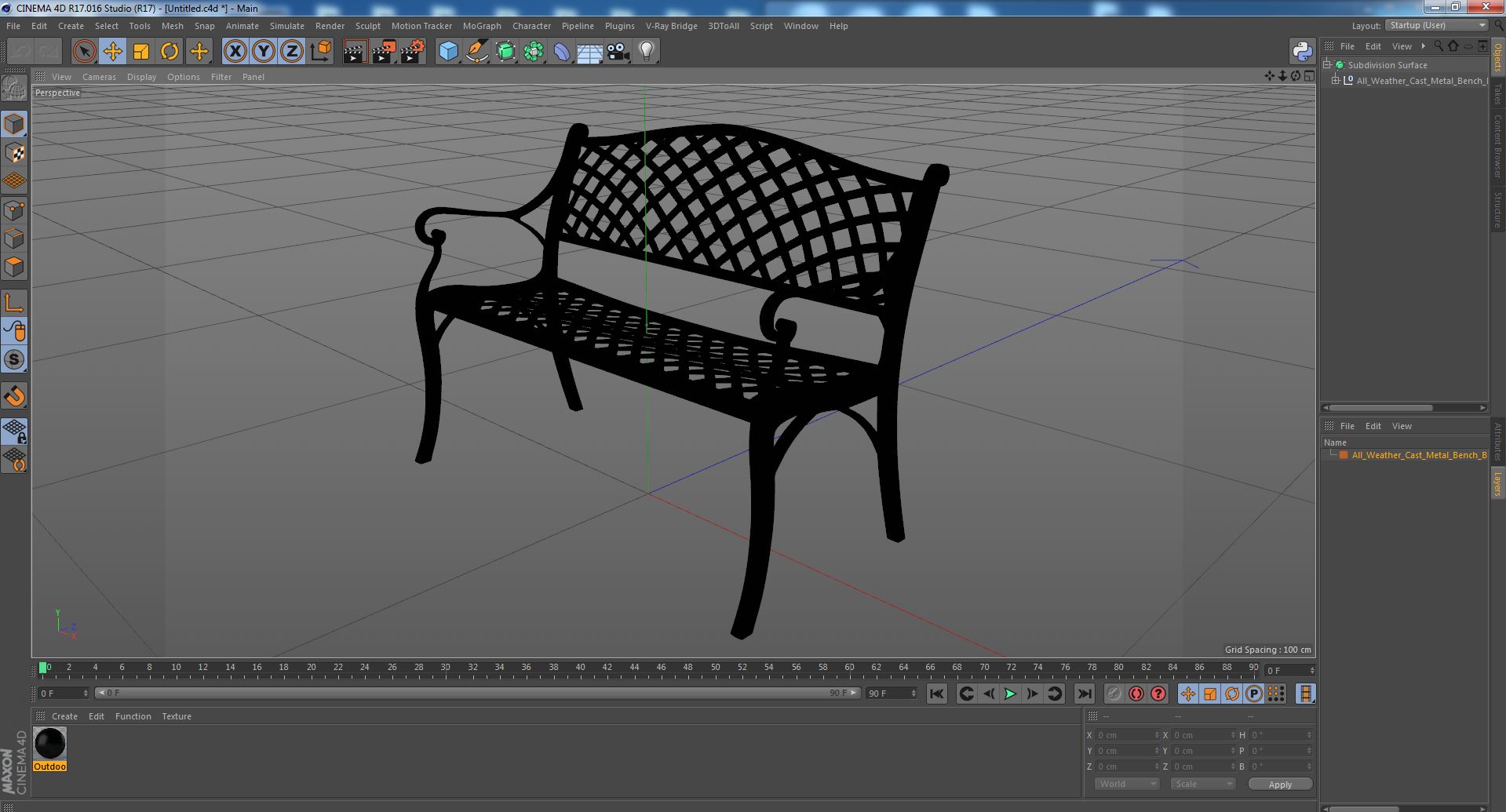Open the Takes side tab
The height and width of the screenshot is (812, 1506).
[1497, 94]
